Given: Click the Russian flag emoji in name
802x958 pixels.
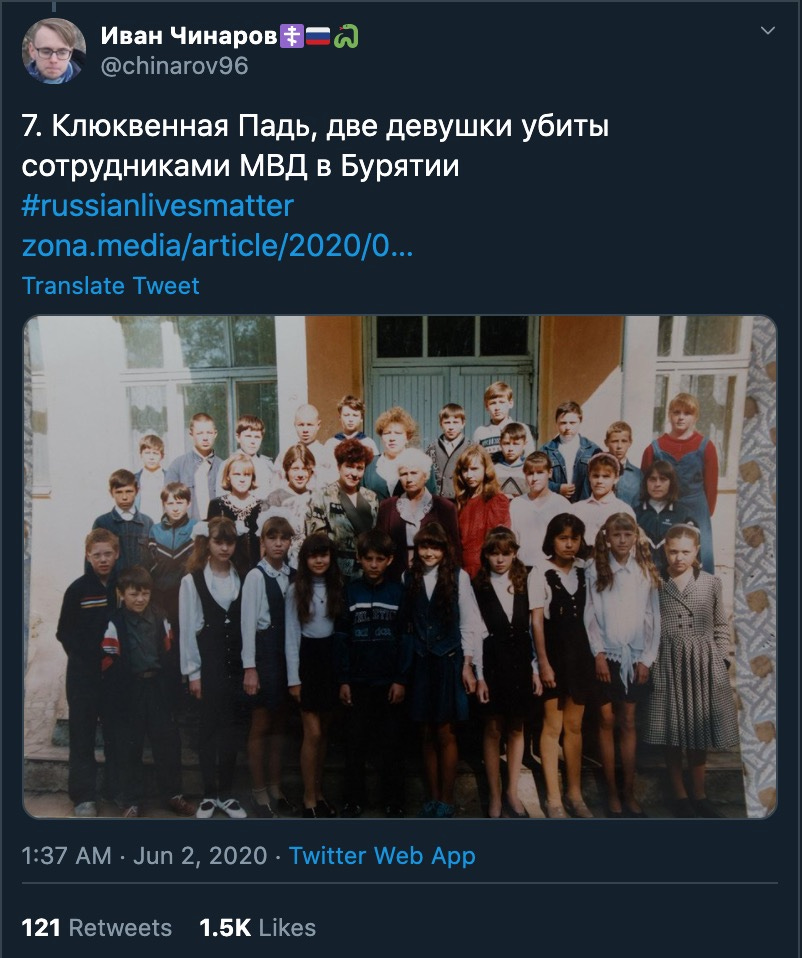Looking at the screenshot, I should pyautogui.click(x=318, y=36).
